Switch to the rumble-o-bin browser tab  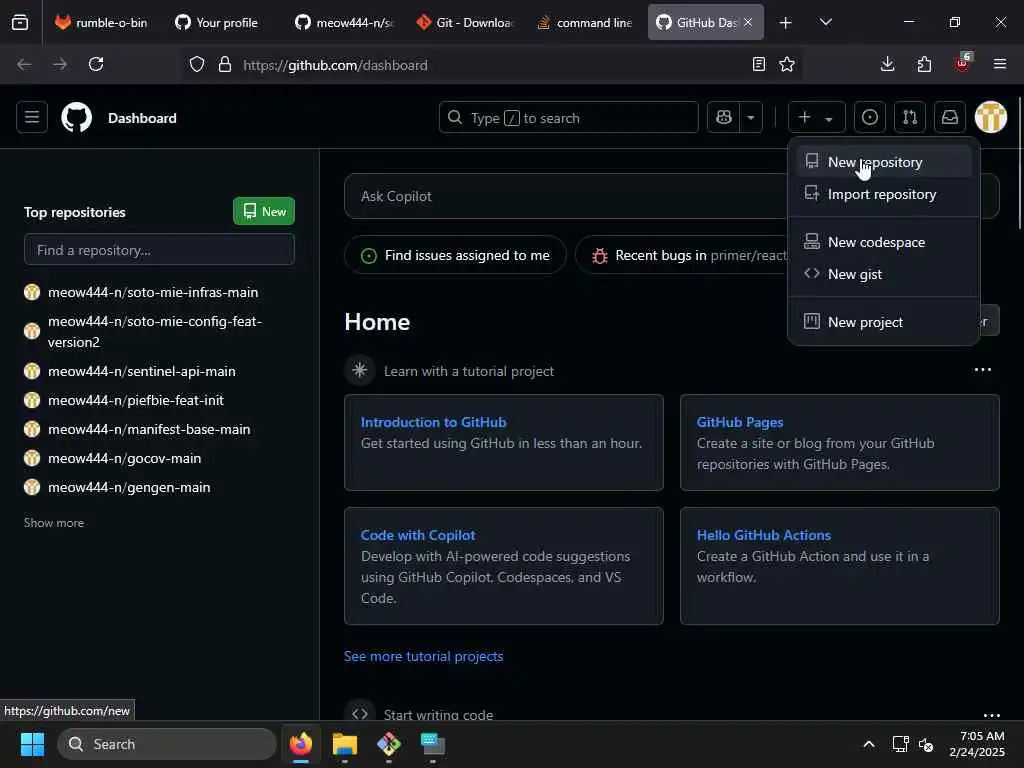tap(101, 22)
